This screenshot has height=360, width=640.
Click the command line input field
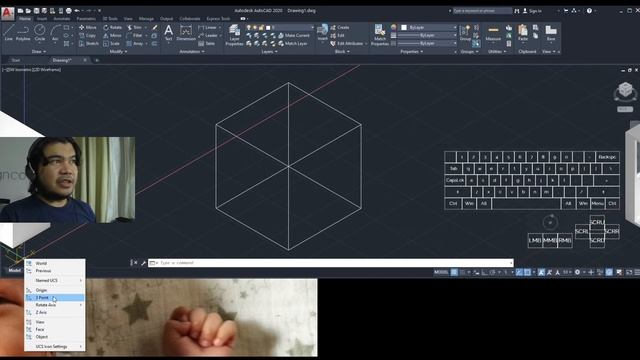330,263
